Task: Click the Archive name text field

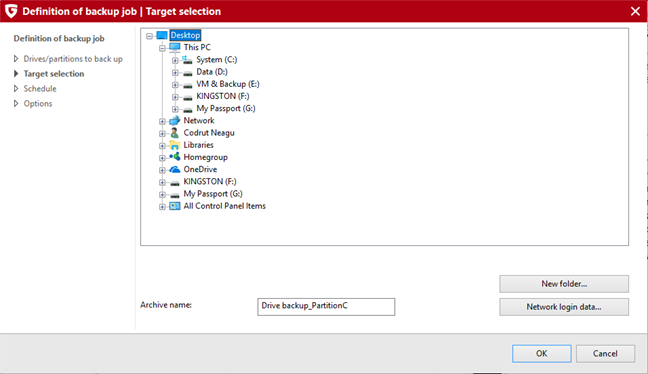Action: (326, 307)
